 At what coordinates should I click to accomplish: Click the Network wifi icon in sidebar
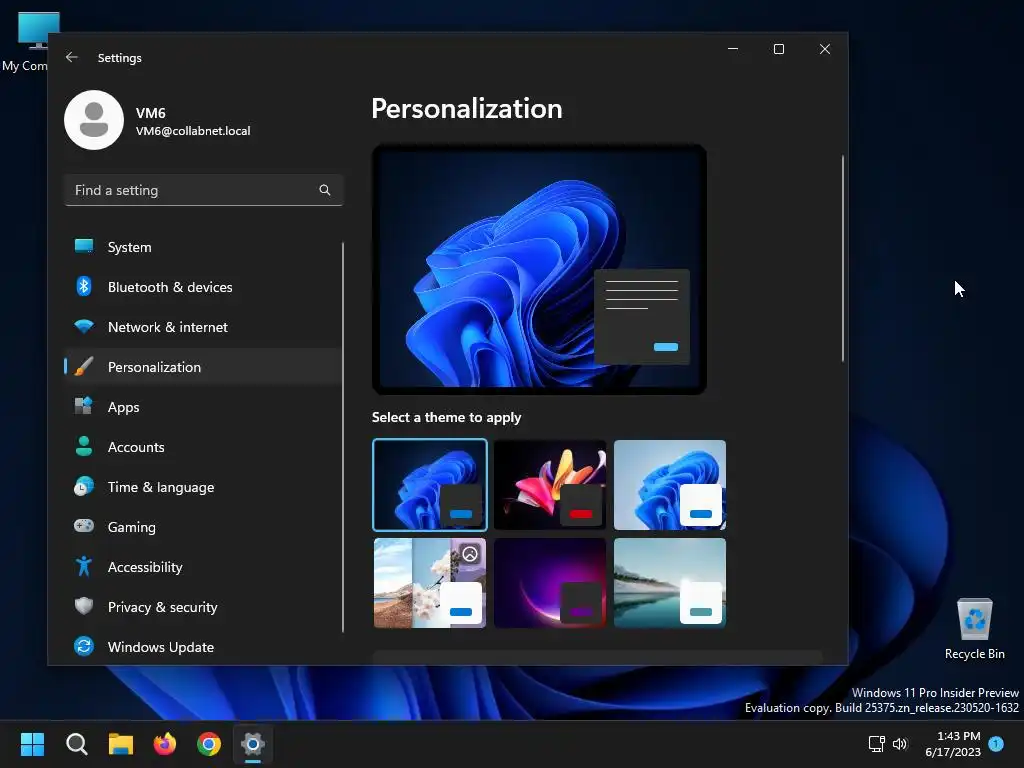pos(84,326)
